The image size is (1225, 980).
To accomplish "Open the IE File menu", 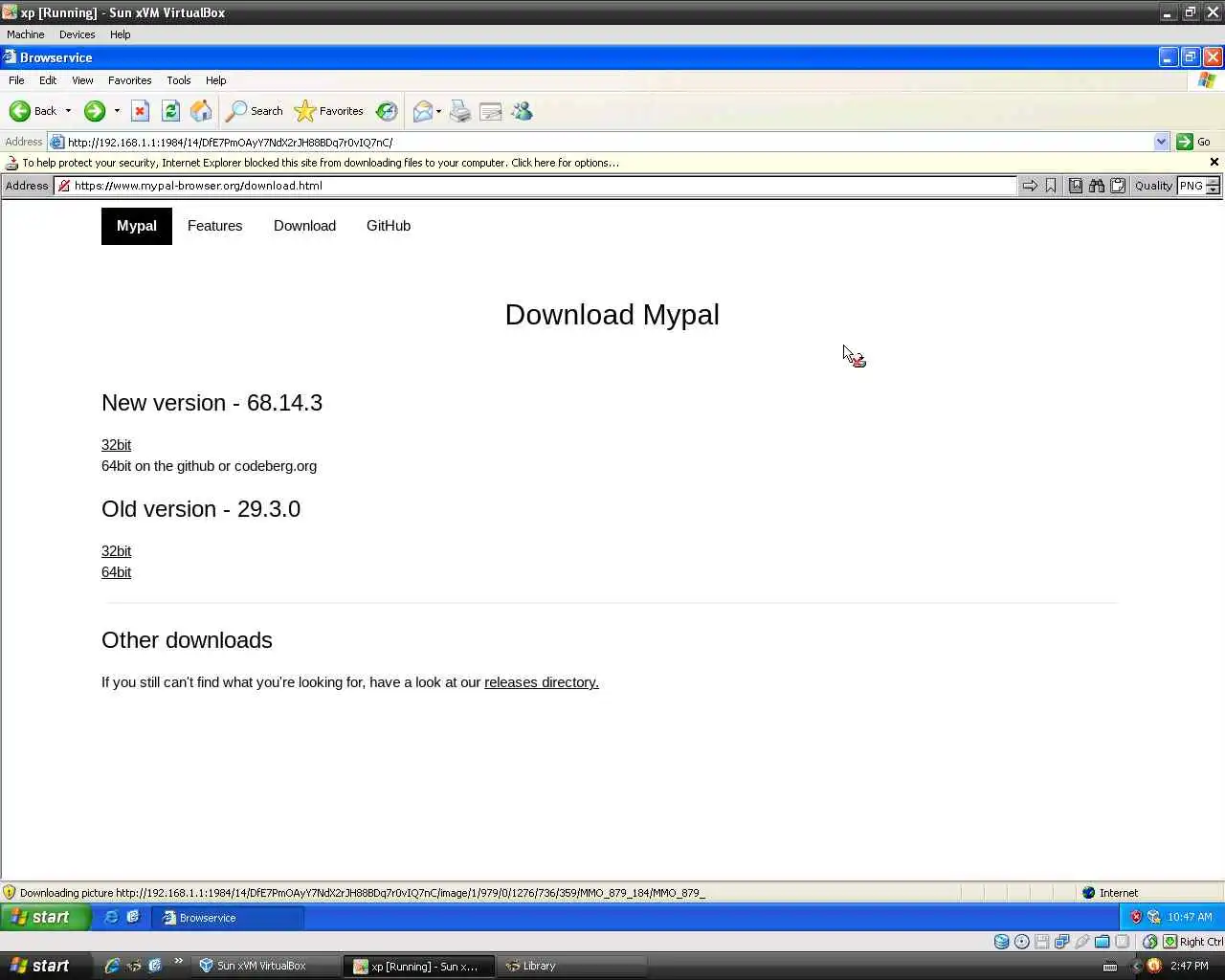I will coord(16,80).
